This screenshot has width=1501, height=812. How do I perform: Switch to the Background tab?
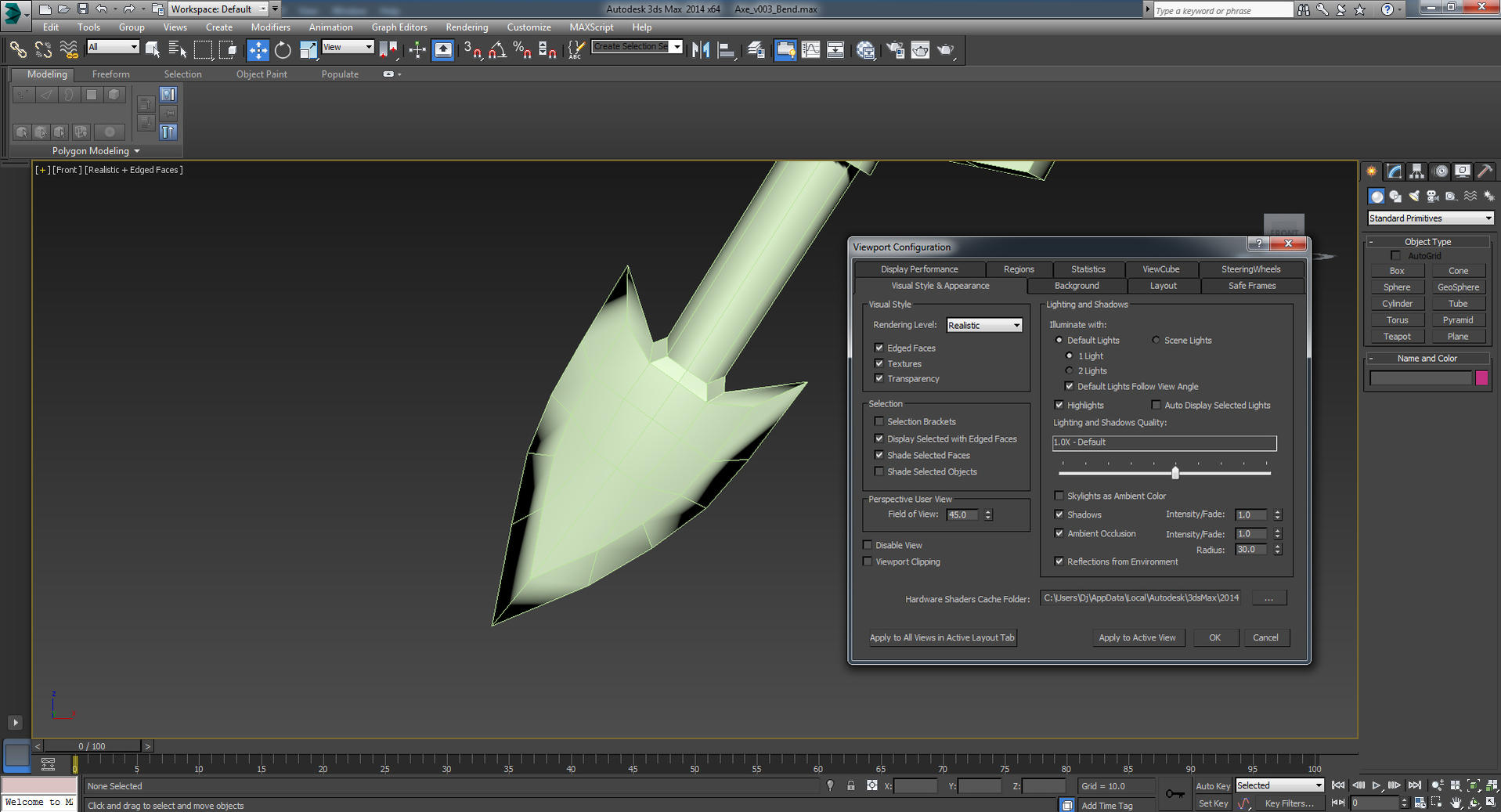pyautogui.click(x=1076, y=286)
